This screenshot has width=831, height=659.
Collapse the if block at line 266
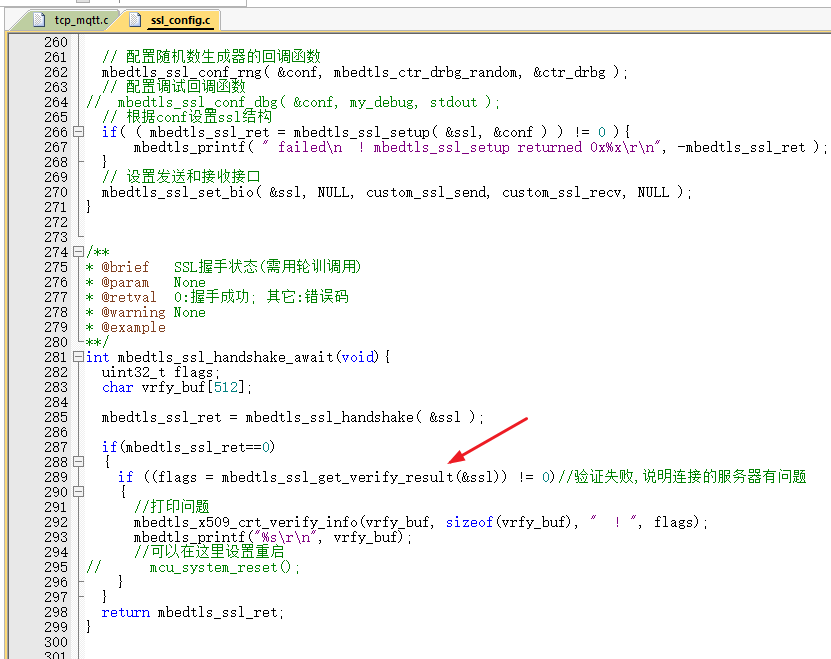click(x=78, y=131)
